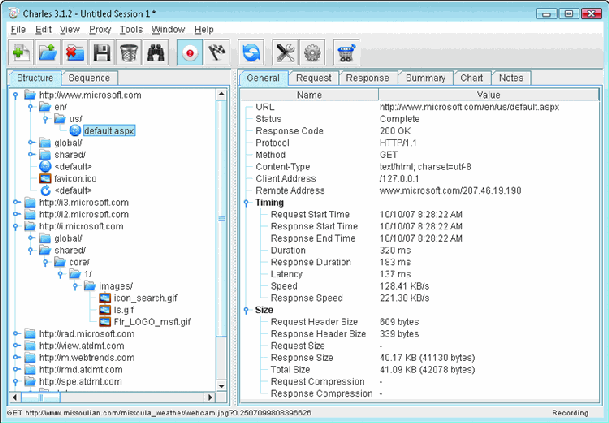Viewport: 609px width, 423px height.
Task: Collapse the http://www.microsoft.com tree node
Action: pos(16,95)
